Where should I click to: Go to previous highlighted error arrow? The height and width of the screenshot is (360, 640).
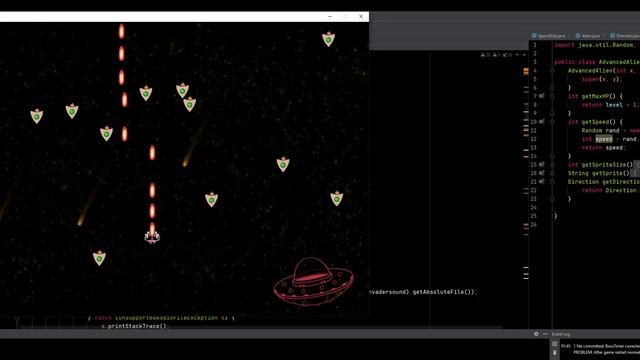(x=517, y=55)
